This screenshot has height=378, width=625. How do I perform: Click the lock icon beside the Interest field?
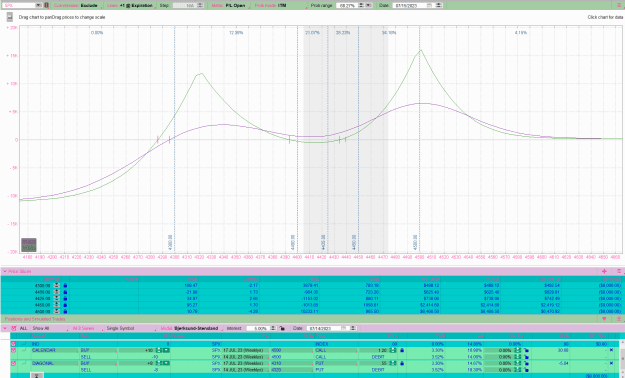pyautogui.click(x=282, y=328)
